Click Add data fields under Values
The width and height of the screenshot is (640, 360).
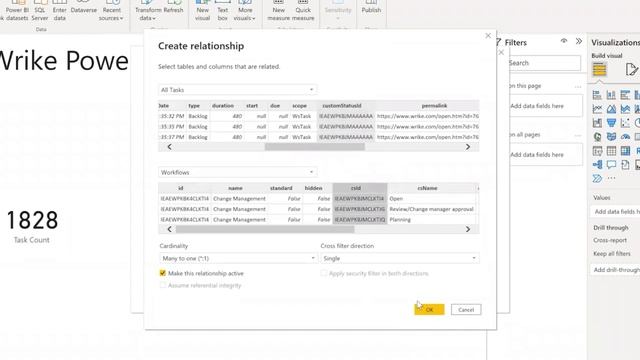tap(616, 211)
